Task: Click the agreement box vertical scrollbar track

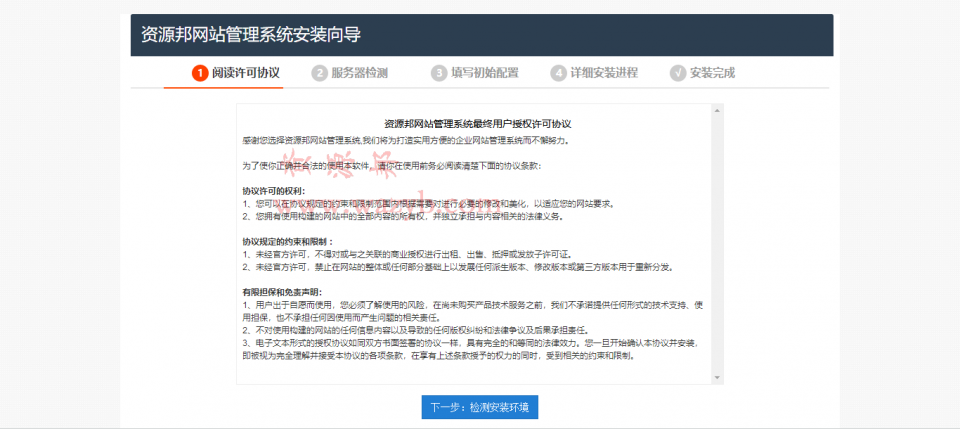Action: [718, 244]
